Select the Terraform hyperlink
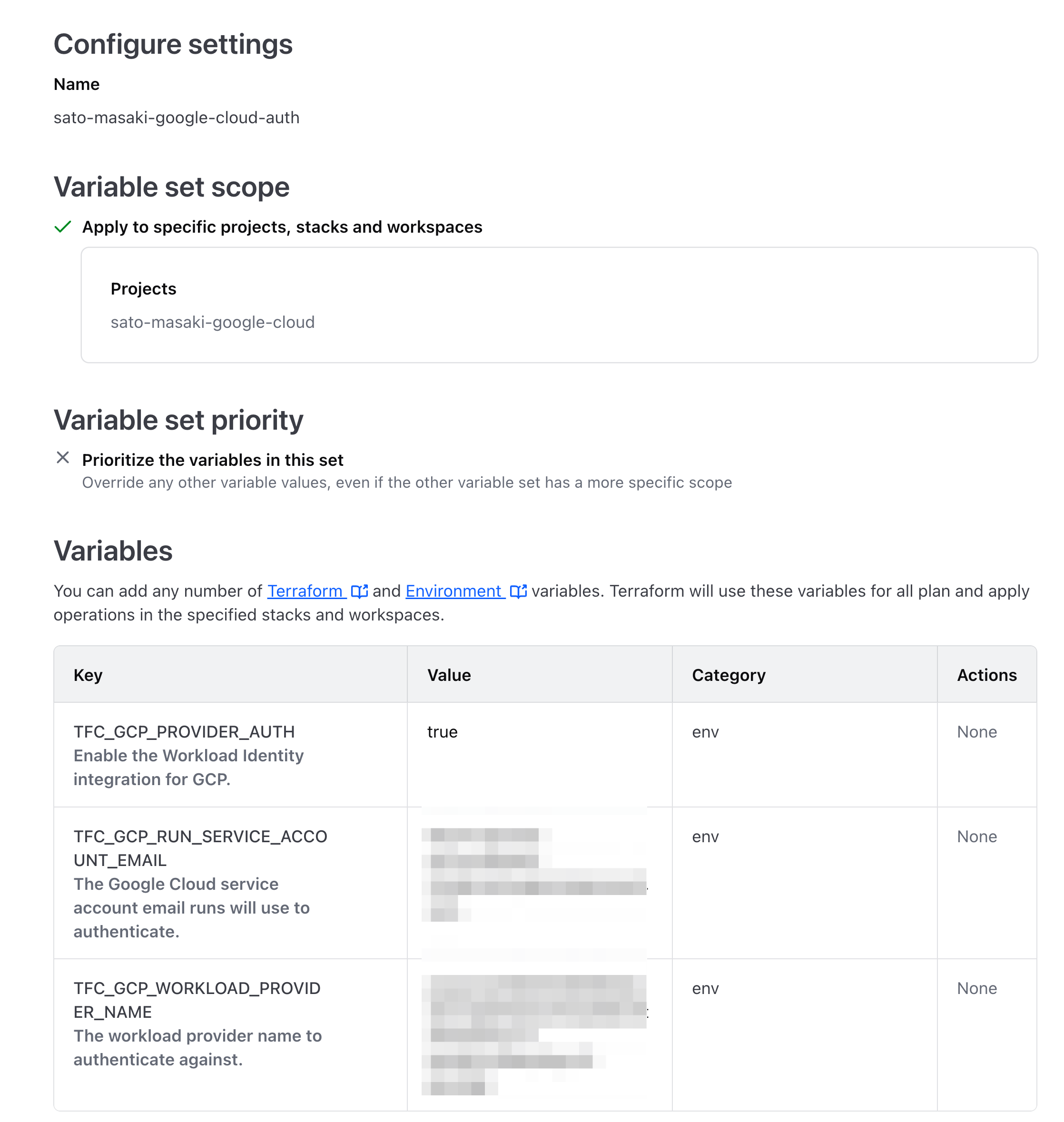Screen dimensions: 1064x1122 pyautogui.click(x=306, y=591)
